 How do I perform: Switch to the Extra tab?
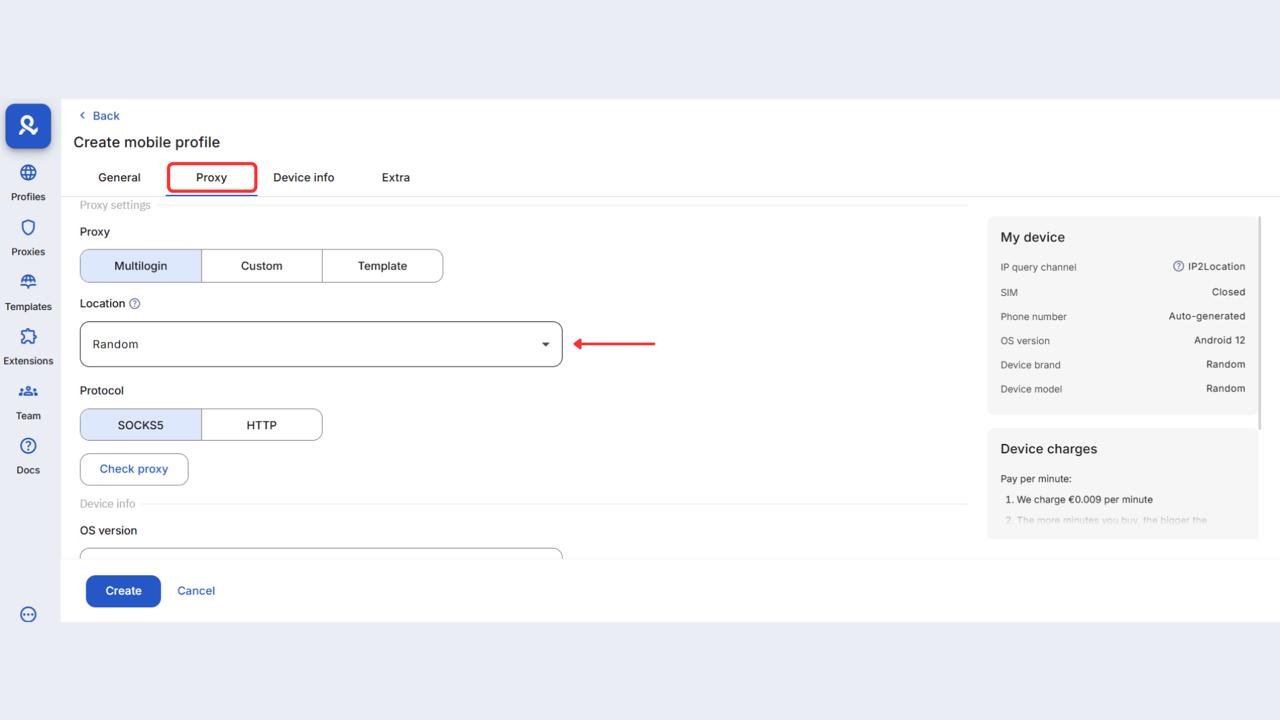point(395,177)
